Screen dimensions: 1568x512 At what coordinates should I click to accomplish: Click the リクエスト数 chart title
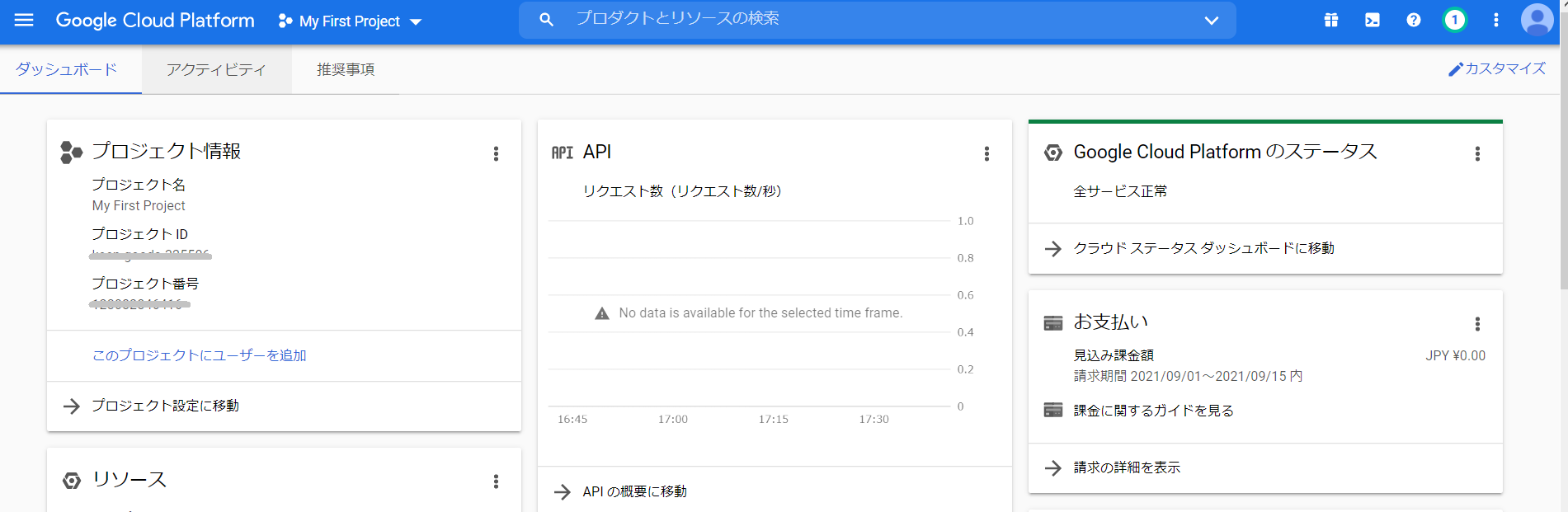point(682,191)
